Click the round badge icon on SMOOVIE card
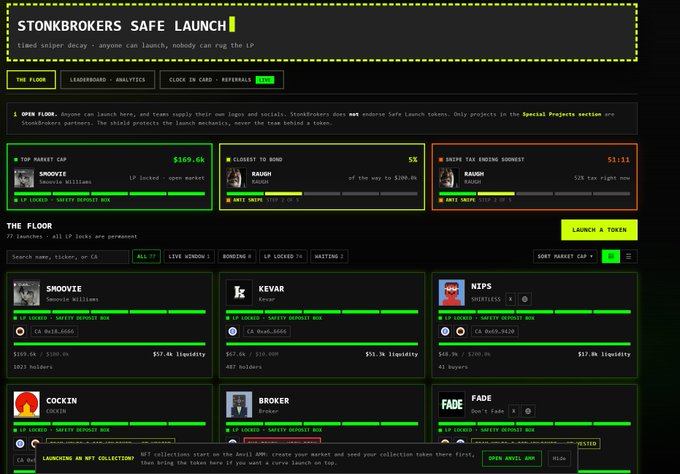 point(20,332)
